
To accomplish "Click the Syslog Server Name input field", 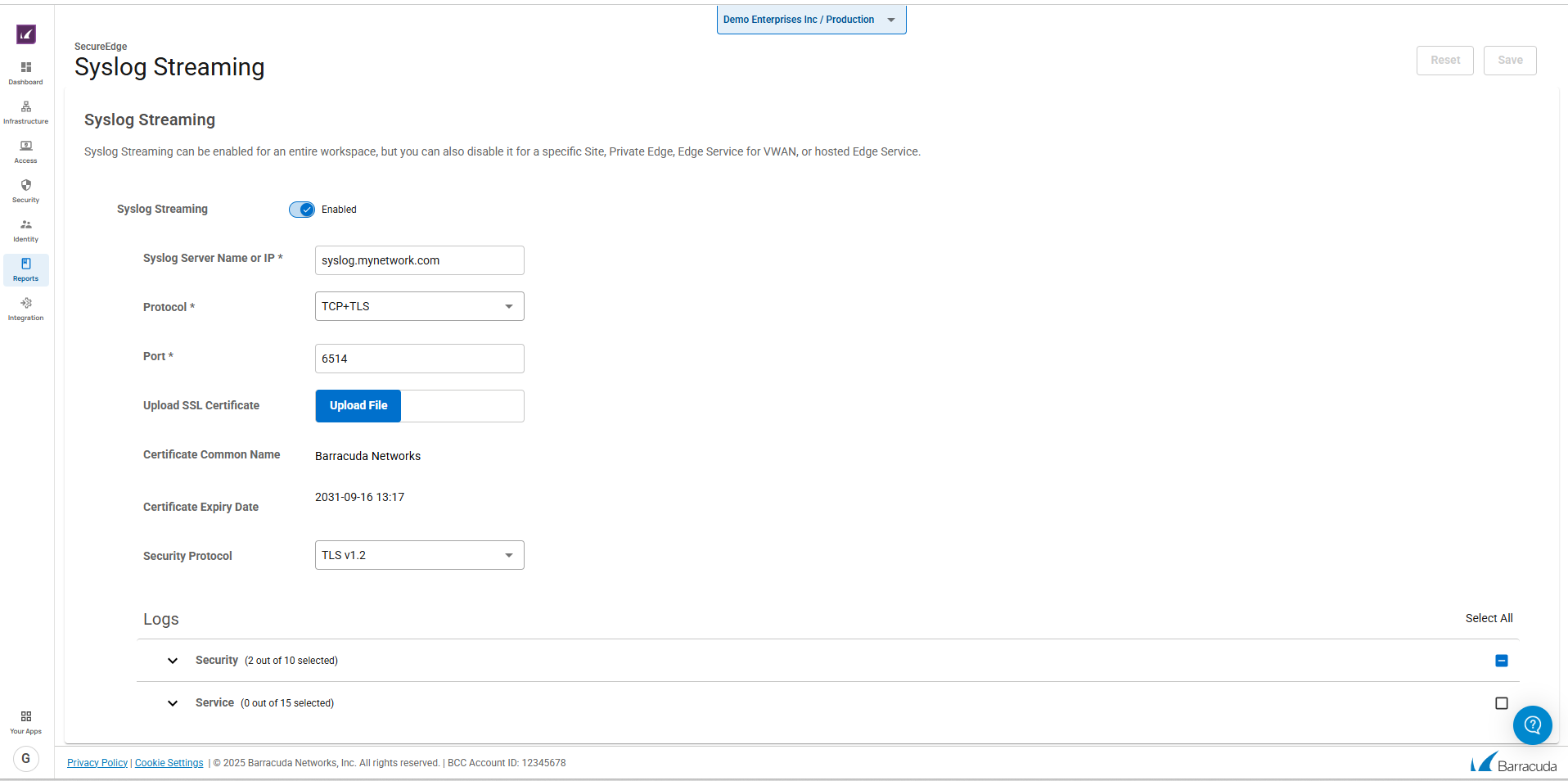I will click(x=419, y=260).
